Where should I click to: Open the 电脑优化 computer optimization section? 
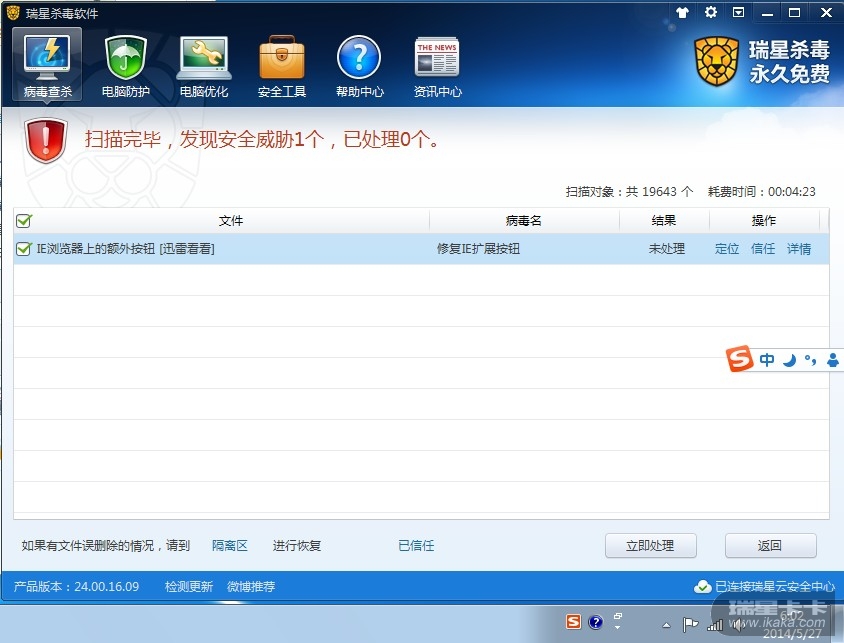point(203,66)
